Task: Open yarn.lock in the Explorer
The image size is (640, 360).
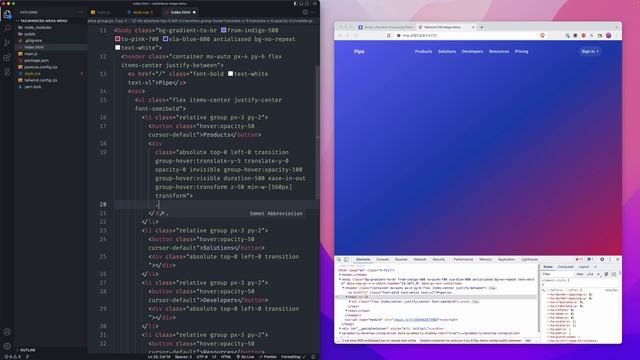Action: (x=33, y=87)
